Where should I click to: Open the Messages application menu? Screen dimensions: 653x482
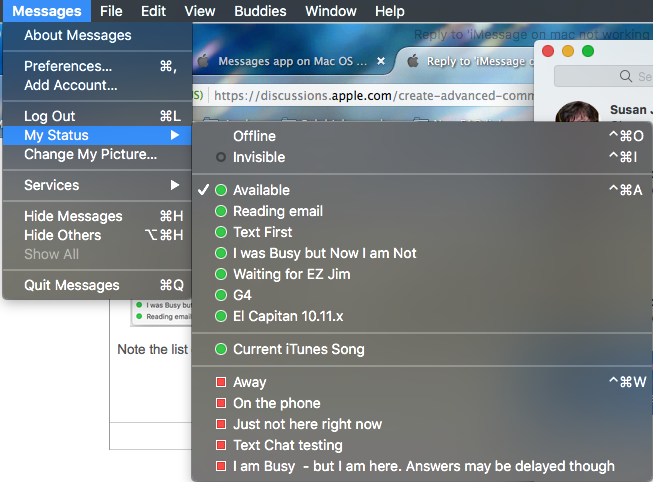(47, 11)
